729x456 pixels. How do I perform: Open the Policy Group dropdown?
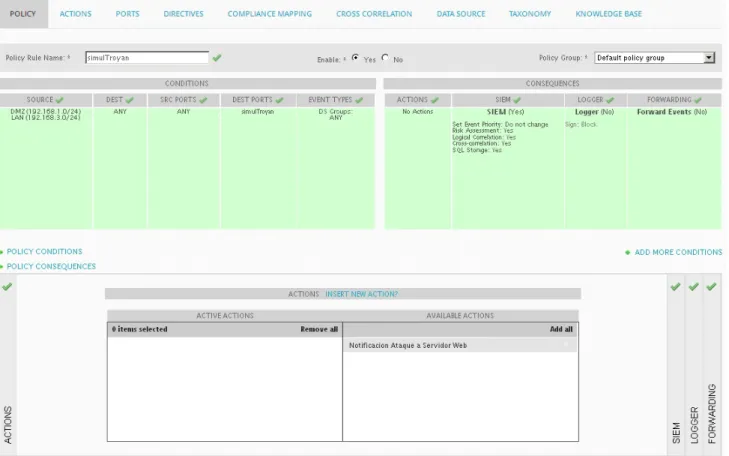pyautogui.click(x=654, y=58)
